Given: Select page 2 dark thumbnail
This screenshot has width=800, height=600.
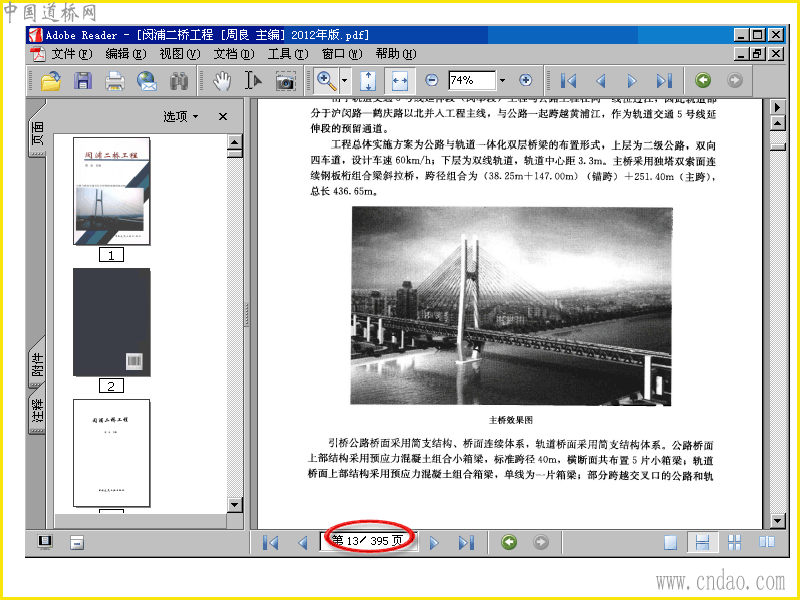Looking at the screenshot, I should pyautogui.click(x=112, y=322).
